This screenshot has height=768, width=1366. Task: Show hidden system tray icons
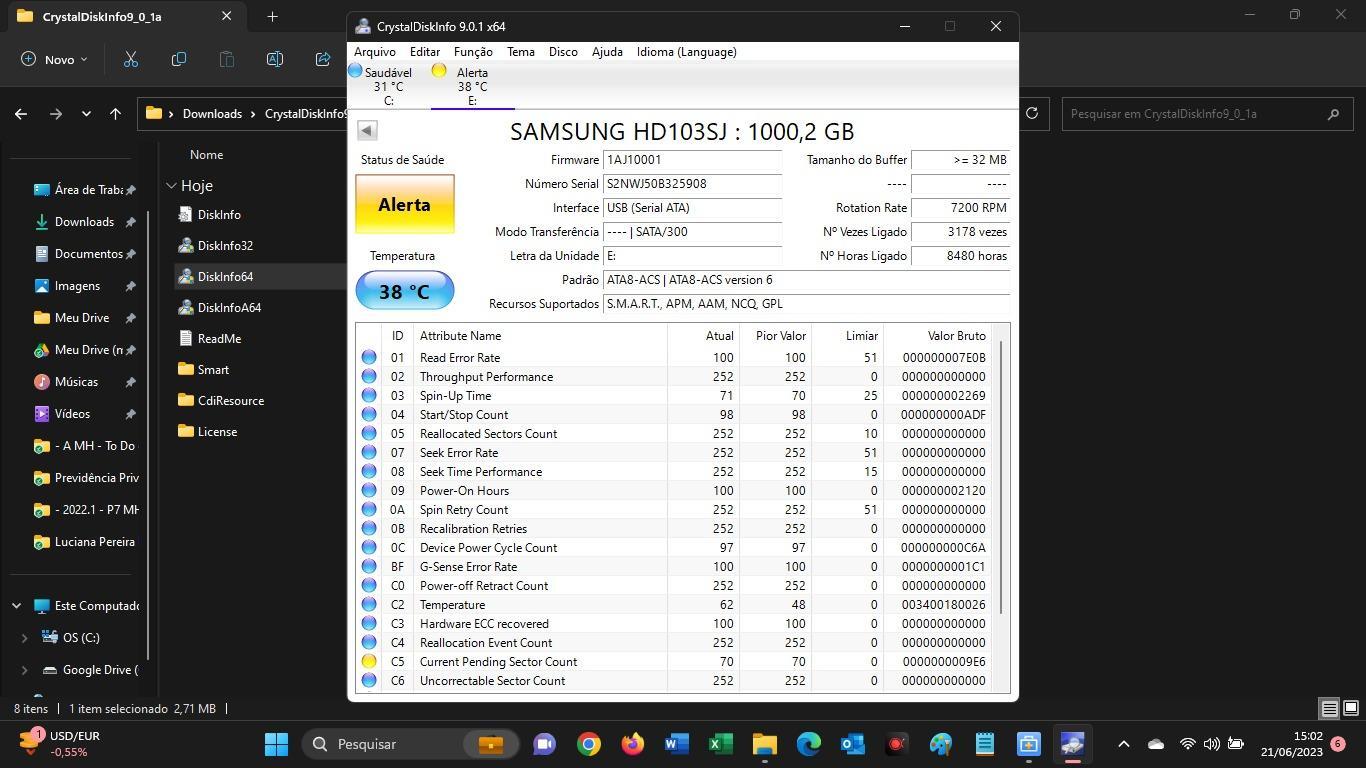[x=1123, y=744]
